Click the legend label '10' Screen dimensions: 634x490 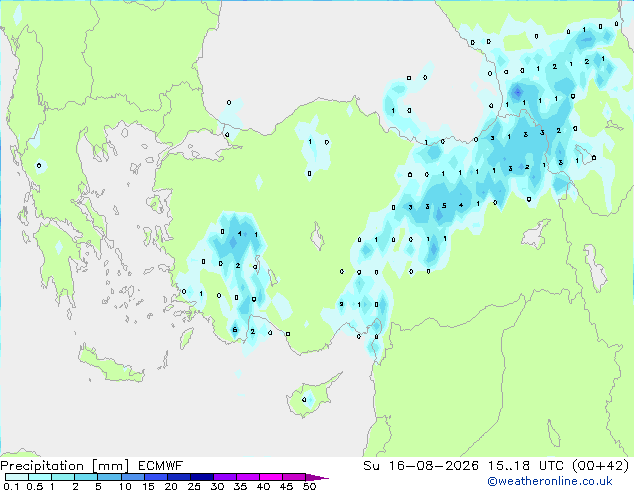pos(125,486)
